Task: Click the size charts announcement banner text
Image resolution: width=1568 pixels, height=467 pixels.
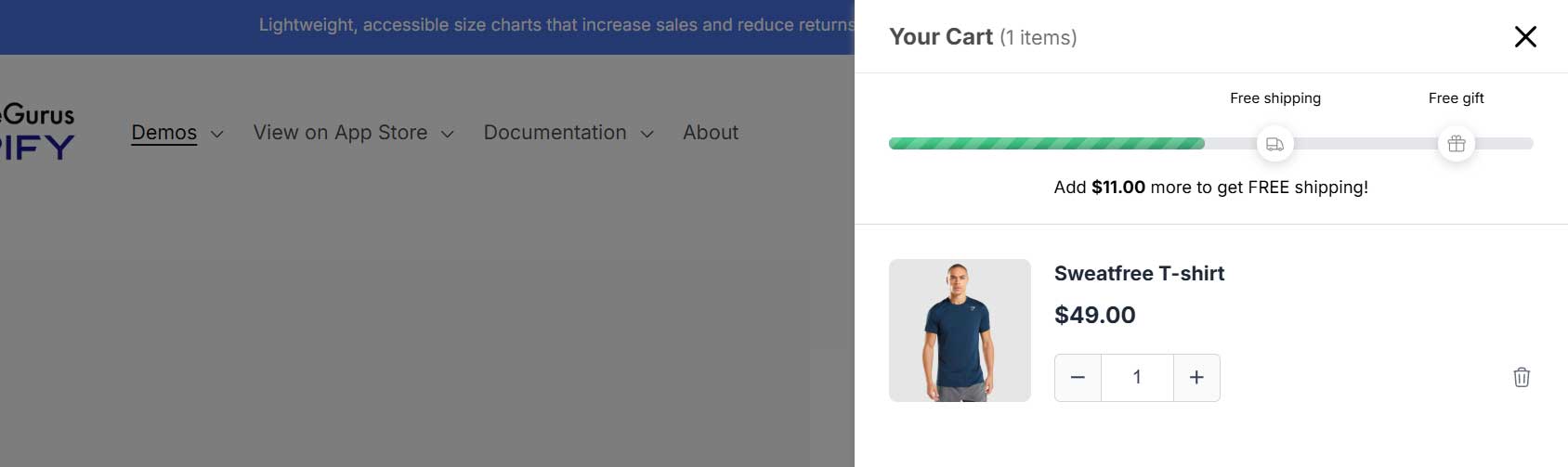Action: point(555,25)
